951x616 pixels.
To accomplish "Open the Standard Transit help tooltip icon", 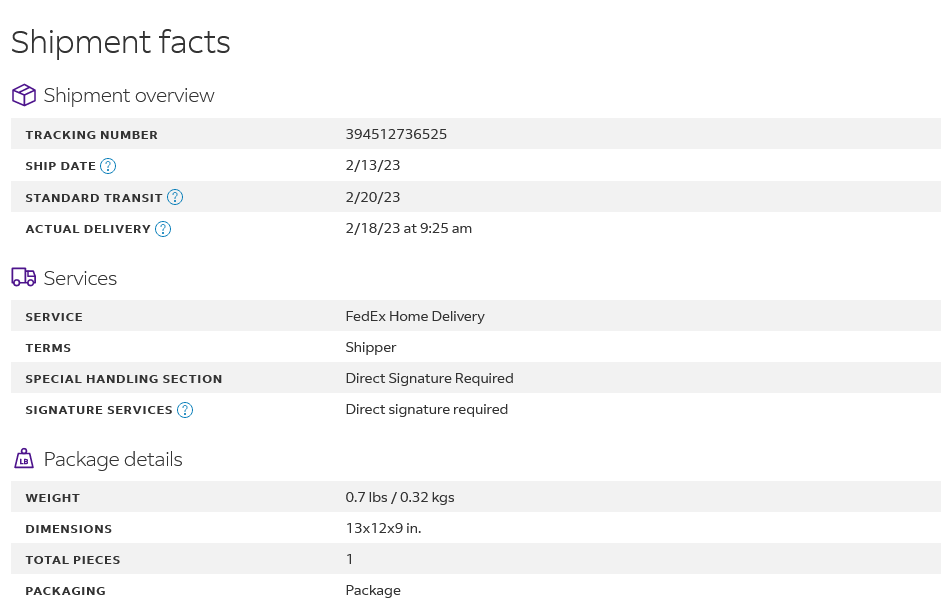I will pos(175,197).
